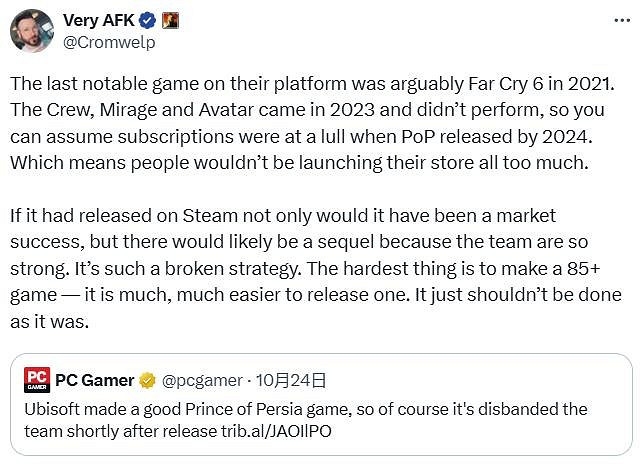Click the 10月24日 post date
Viewport: 644px width, 470px height.
click(292, 380)
